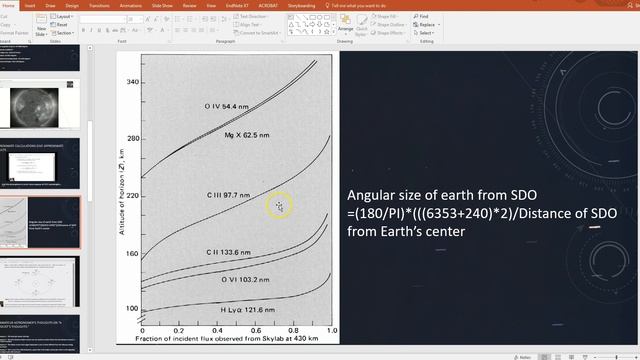Image resolution: width=640 pixels, height=360 pixels.
Task: Open the font color A dropdown
Action: point(168,30)
